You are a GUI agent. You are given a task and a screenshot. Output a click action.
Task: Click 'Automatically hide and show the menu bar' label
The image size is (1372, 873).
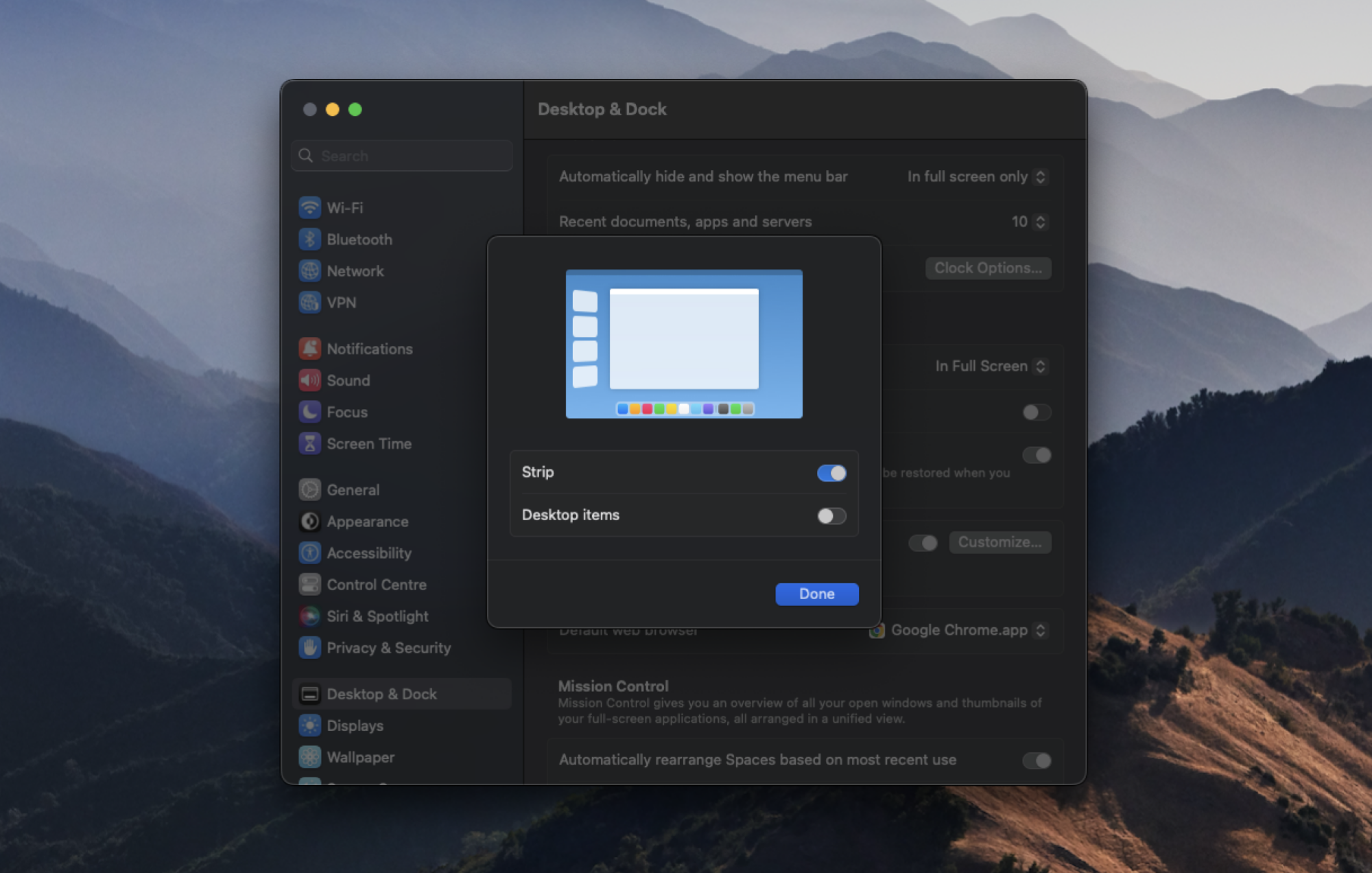click(703, 176)
